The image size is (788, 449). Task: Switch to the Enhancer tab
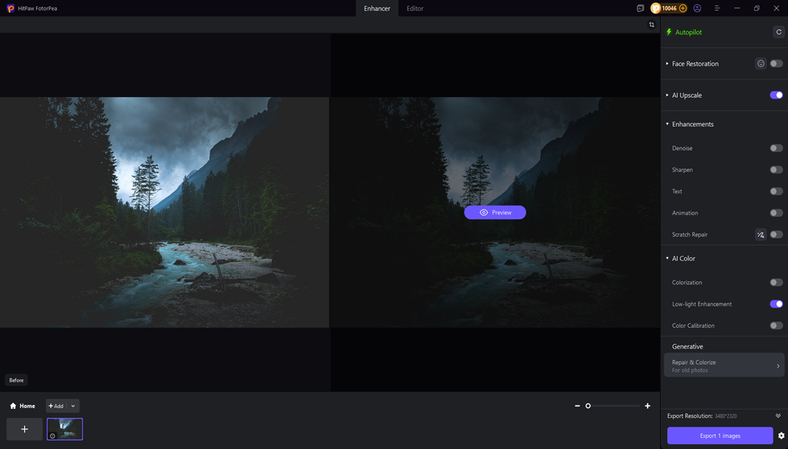coord(377,9)
